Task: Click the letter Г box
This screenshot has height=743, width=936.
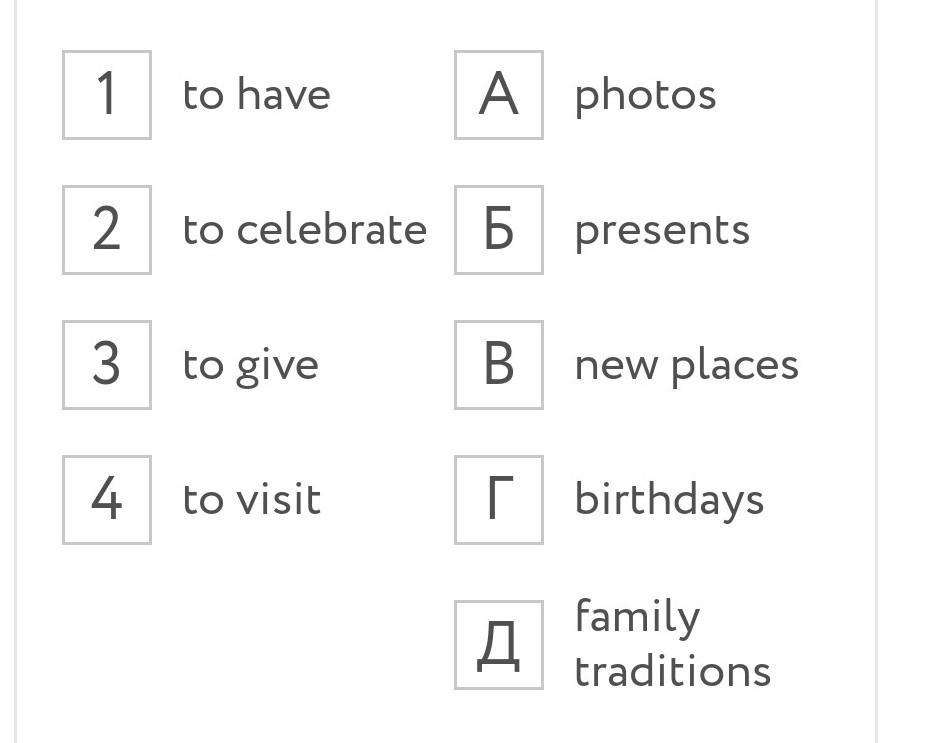Action: tap(498, 500)
